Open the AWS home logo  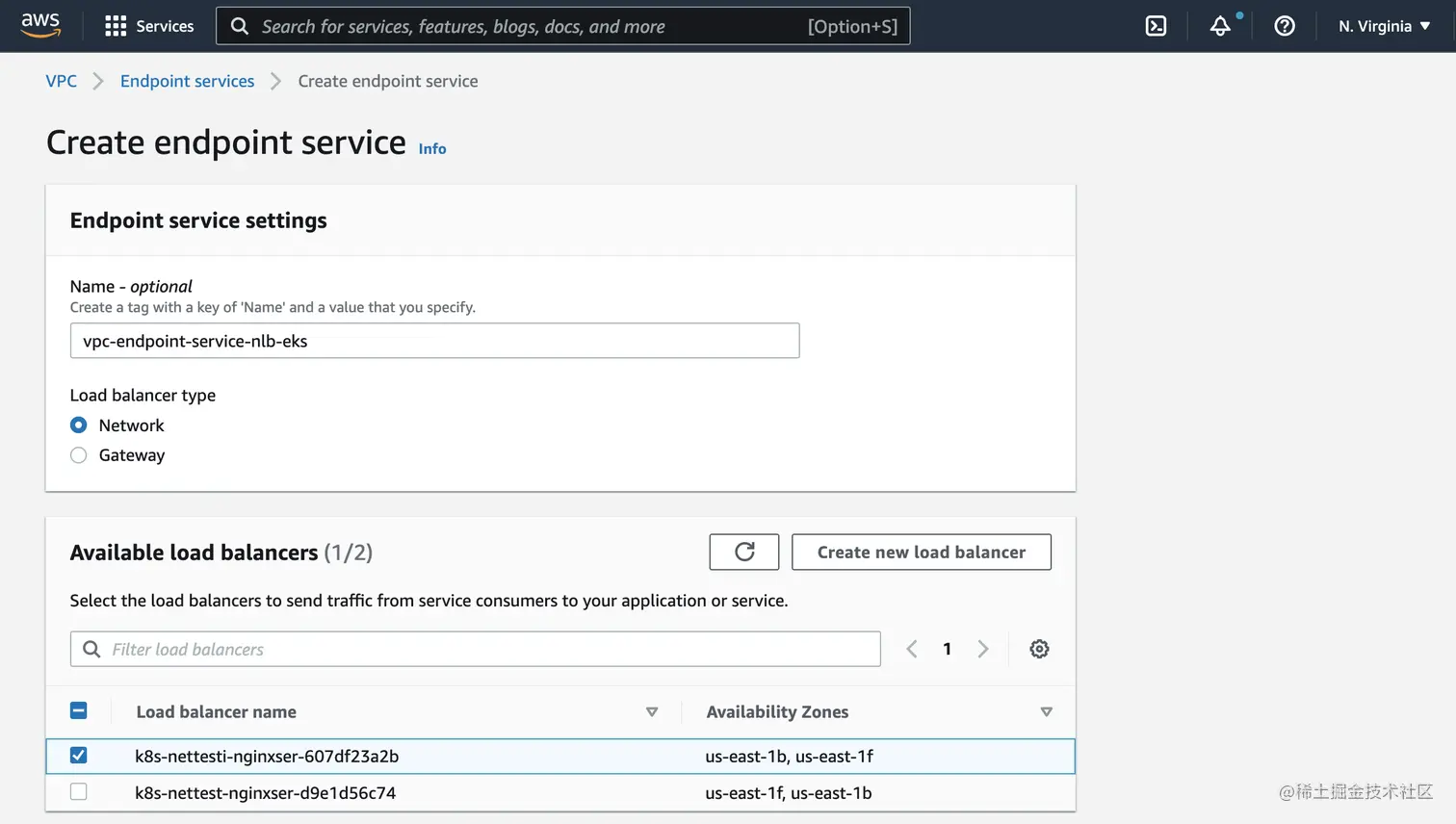40,26
